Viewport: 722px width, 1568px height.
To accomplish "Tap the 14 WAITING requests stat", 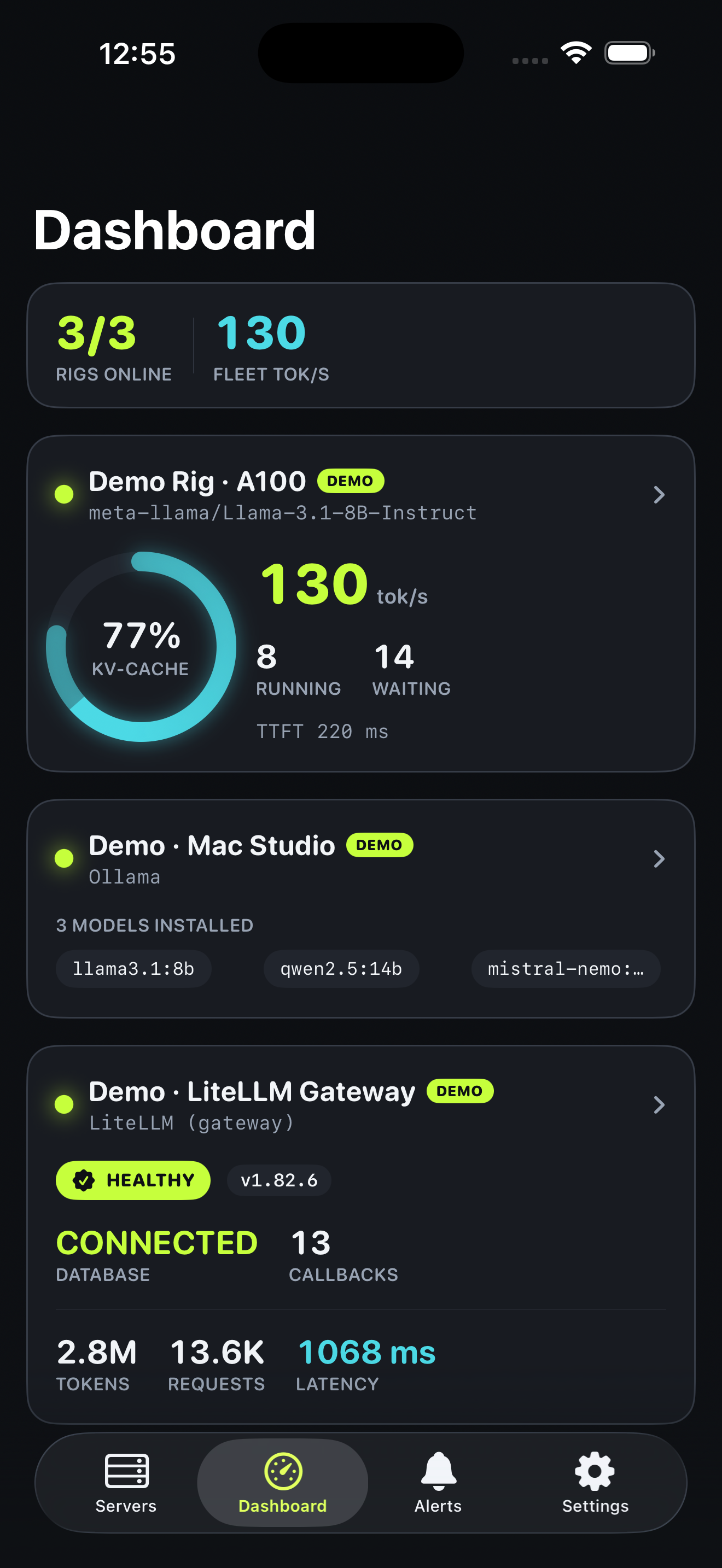I will [x=411, y=669].
